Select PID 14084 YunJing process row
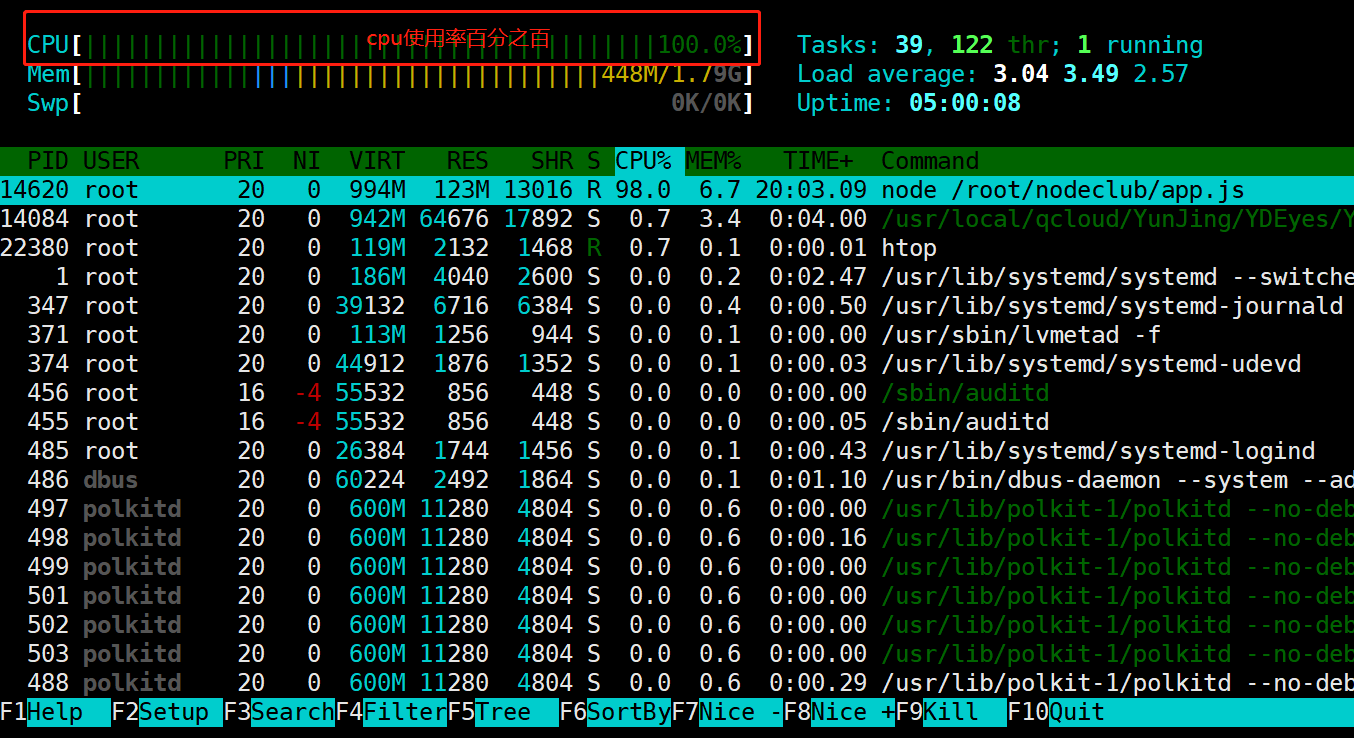Image resolution: width=1354 pixels, height=738 pixels. 677,219
